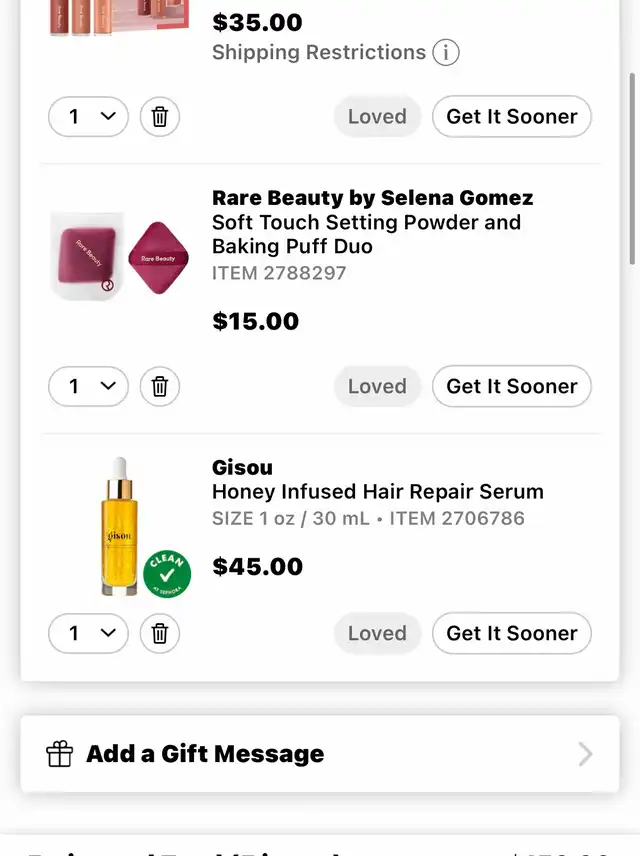Open Honey Infused Hair Repair Serum link

[x=377, y=491]
